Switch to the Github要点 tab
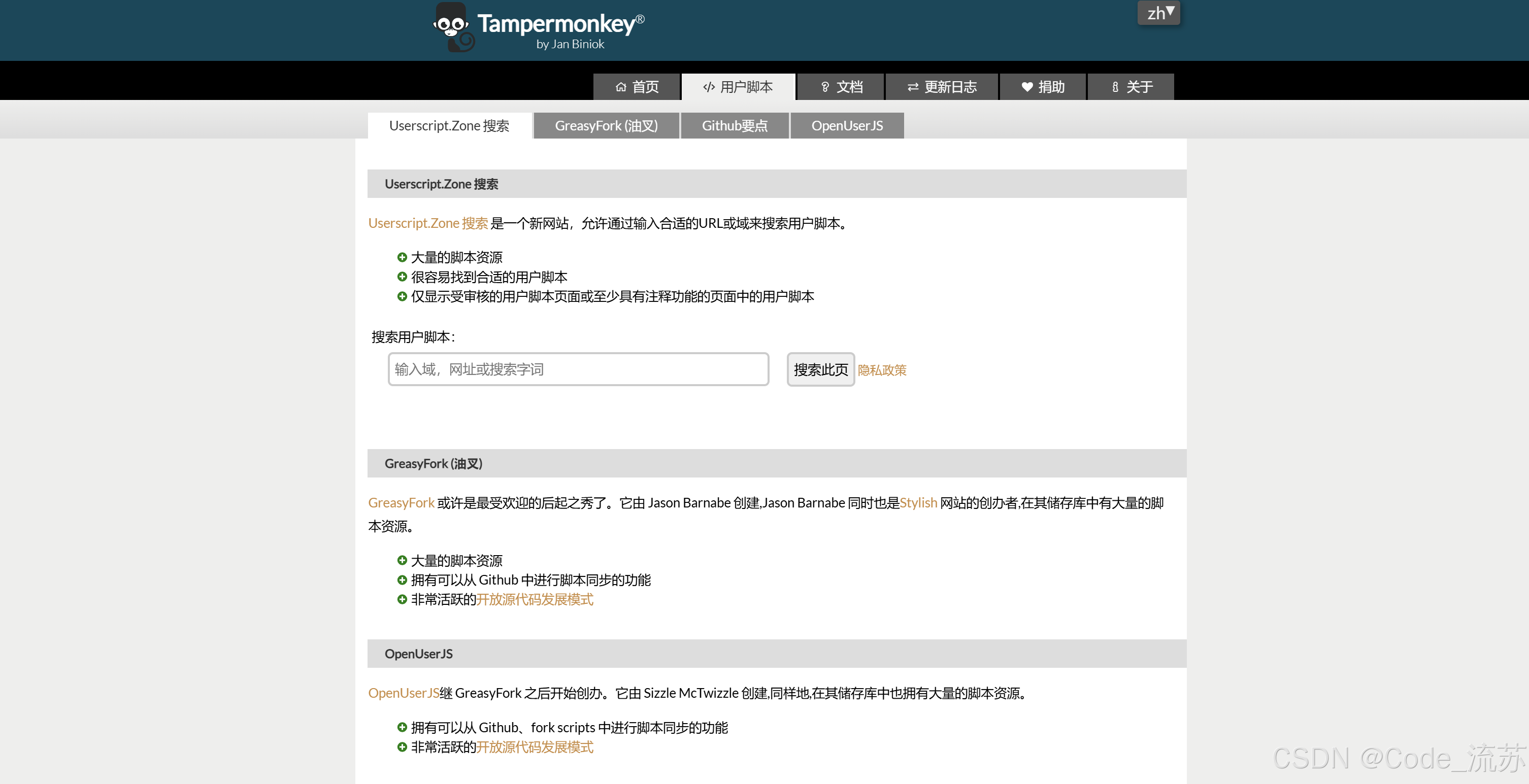The width and height of the screenshot is (1529, 784). tap(735, 125)
